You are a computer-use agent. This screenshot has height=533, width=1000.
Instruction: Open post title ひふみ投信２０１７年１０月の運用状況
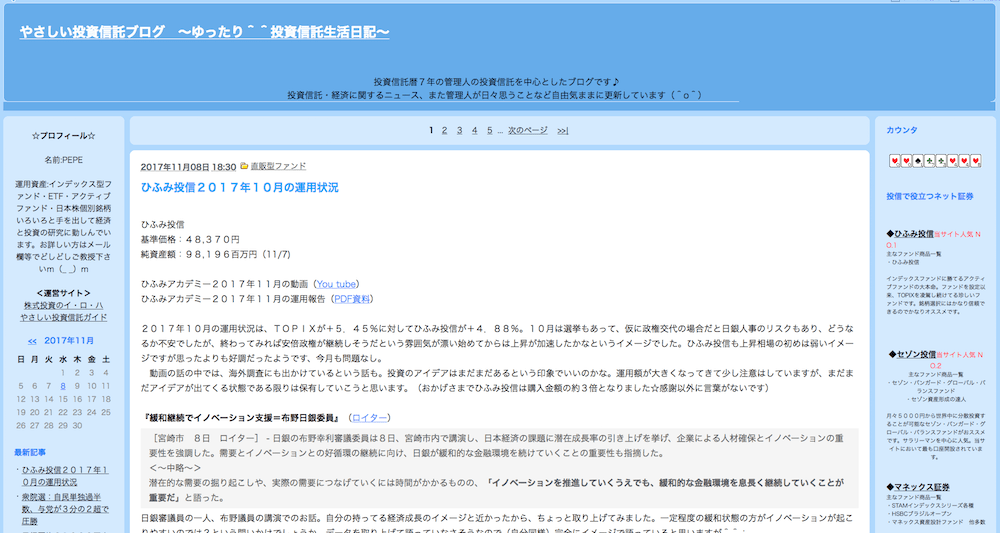pos(240,188)
